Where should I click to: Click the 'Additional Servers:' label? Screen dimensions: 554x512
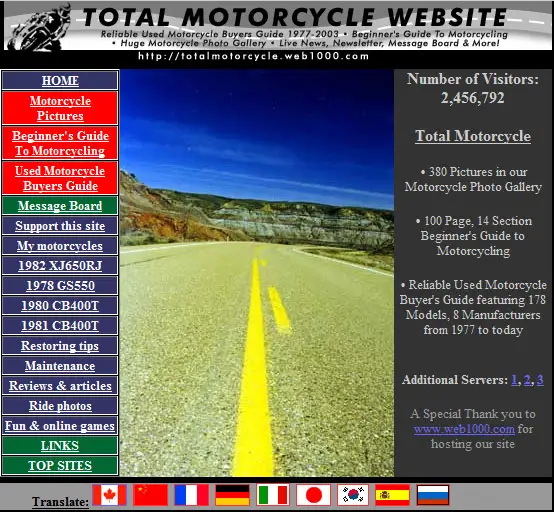[455, 380]
